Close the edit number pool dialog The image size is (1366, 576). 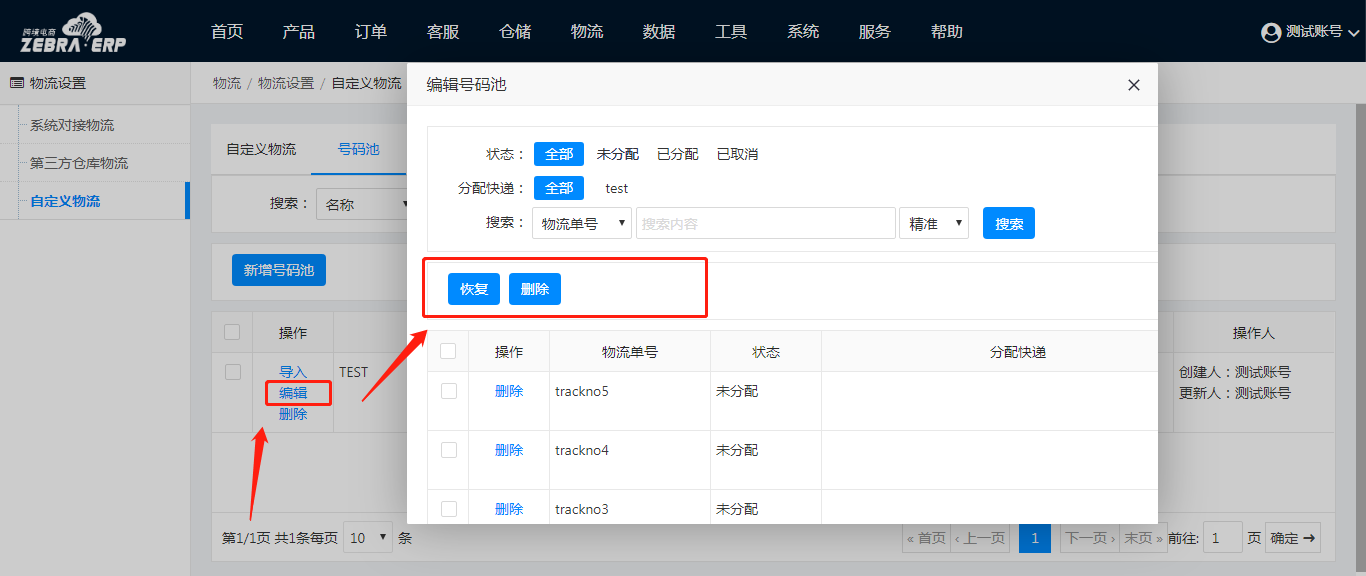(1133, 85)
